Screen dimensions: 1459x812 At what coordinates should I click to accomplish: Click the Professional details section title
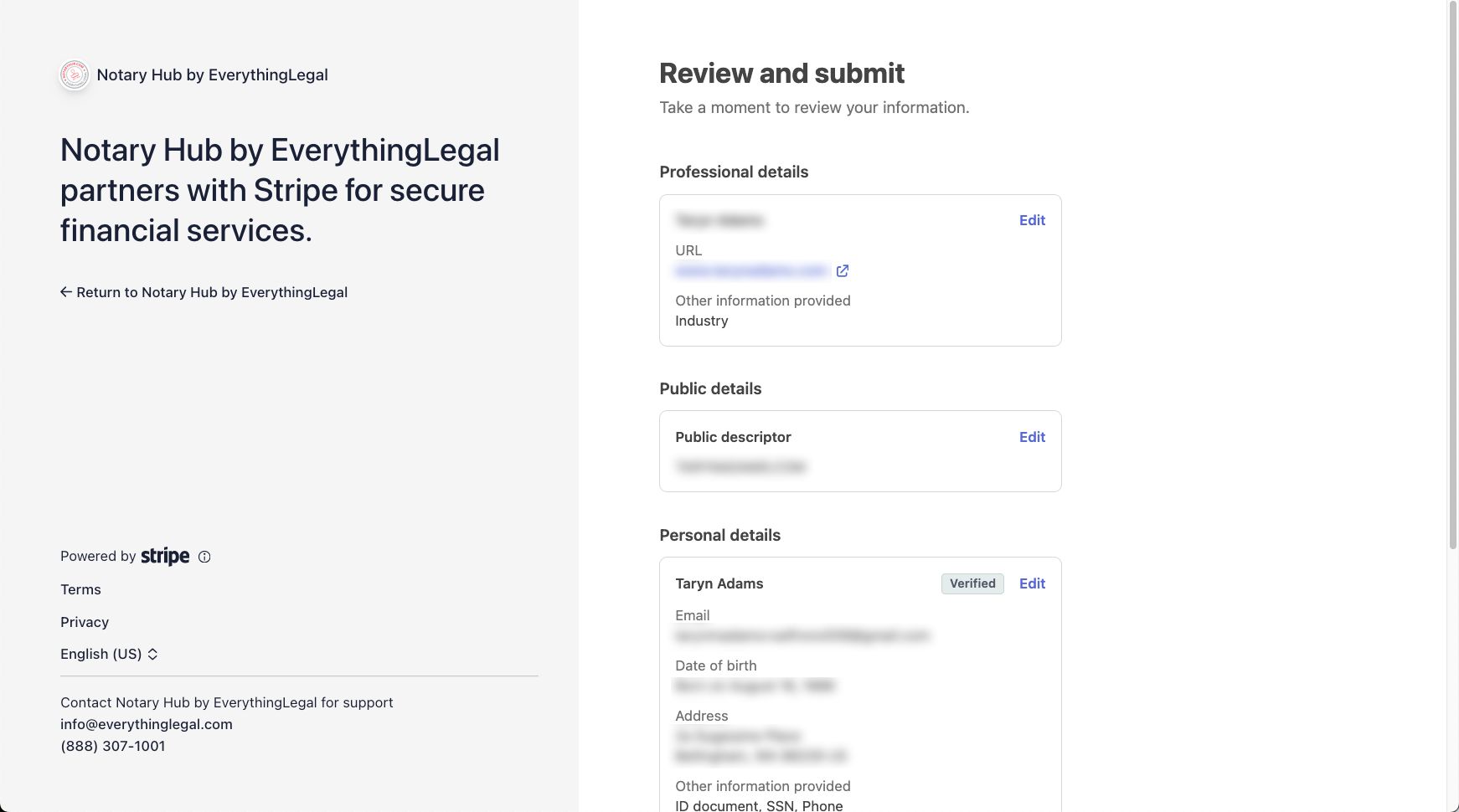[734, 172]
